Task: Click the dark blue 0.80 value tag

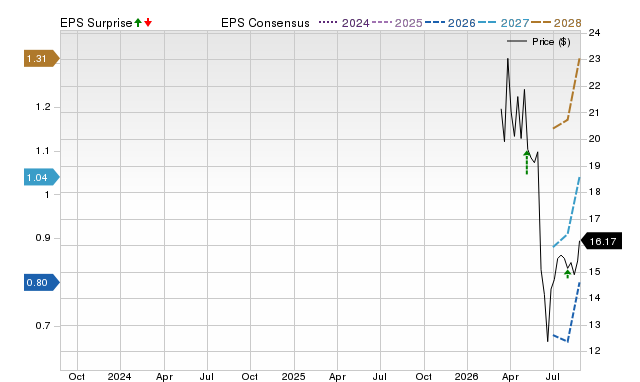Action: [42, 282]
